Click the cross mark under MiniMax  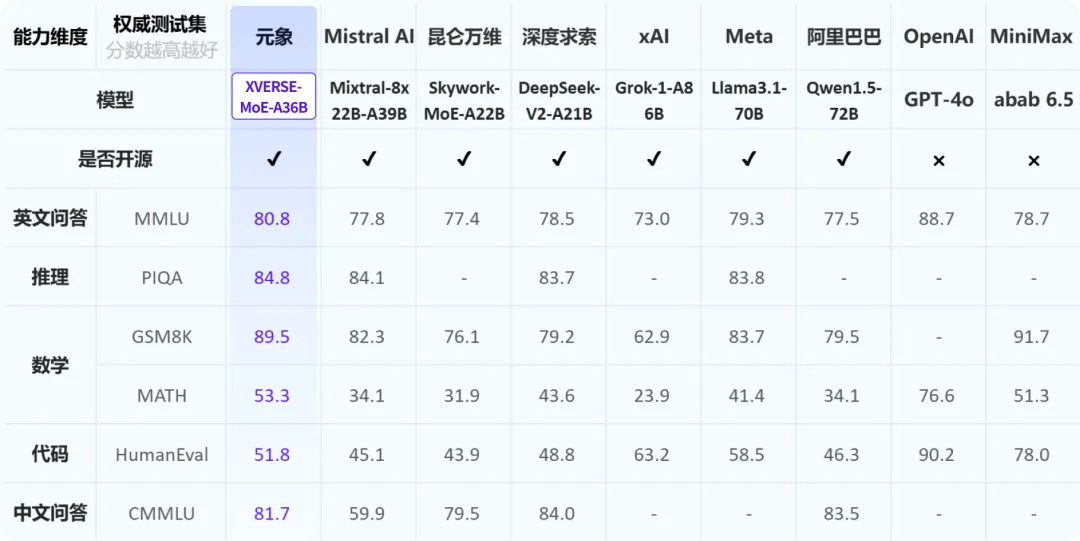tap(1033, 161)
